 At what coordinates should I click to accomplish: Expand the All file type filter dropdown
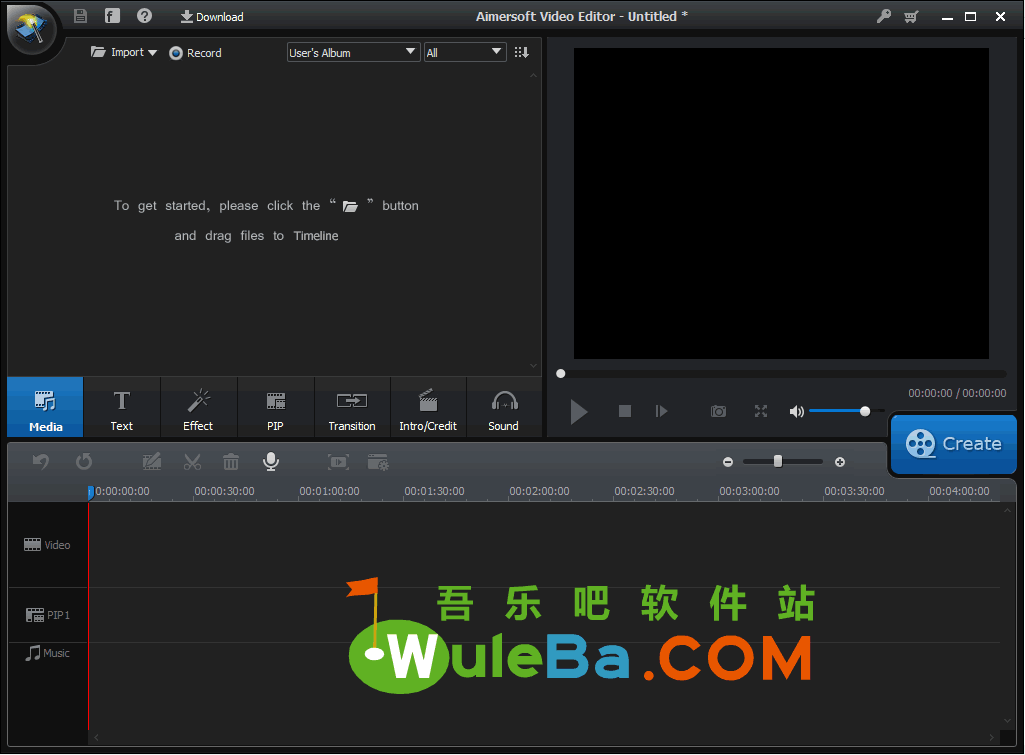click(465, 52)
